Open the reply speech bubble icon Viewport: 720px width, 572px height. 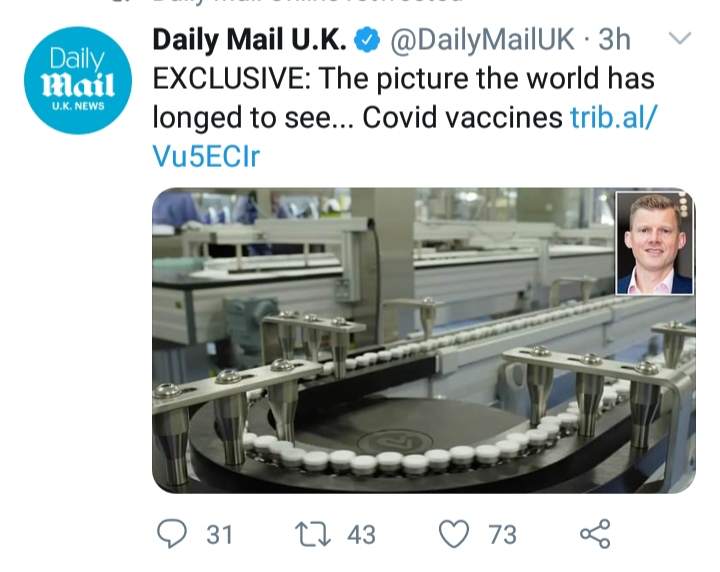coord(172,533)
